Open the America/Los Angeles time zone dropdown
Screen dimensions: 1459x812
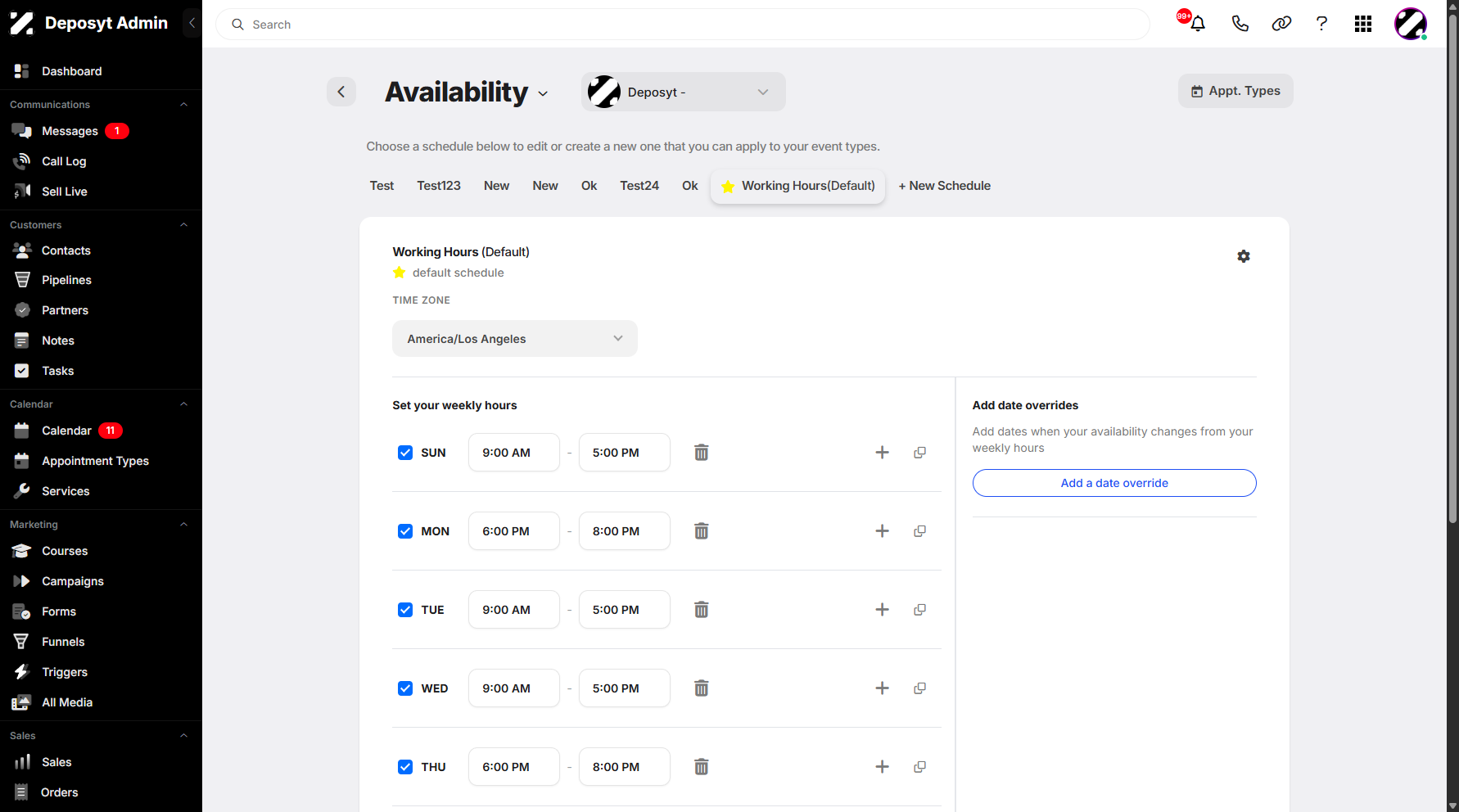(515, 339)
